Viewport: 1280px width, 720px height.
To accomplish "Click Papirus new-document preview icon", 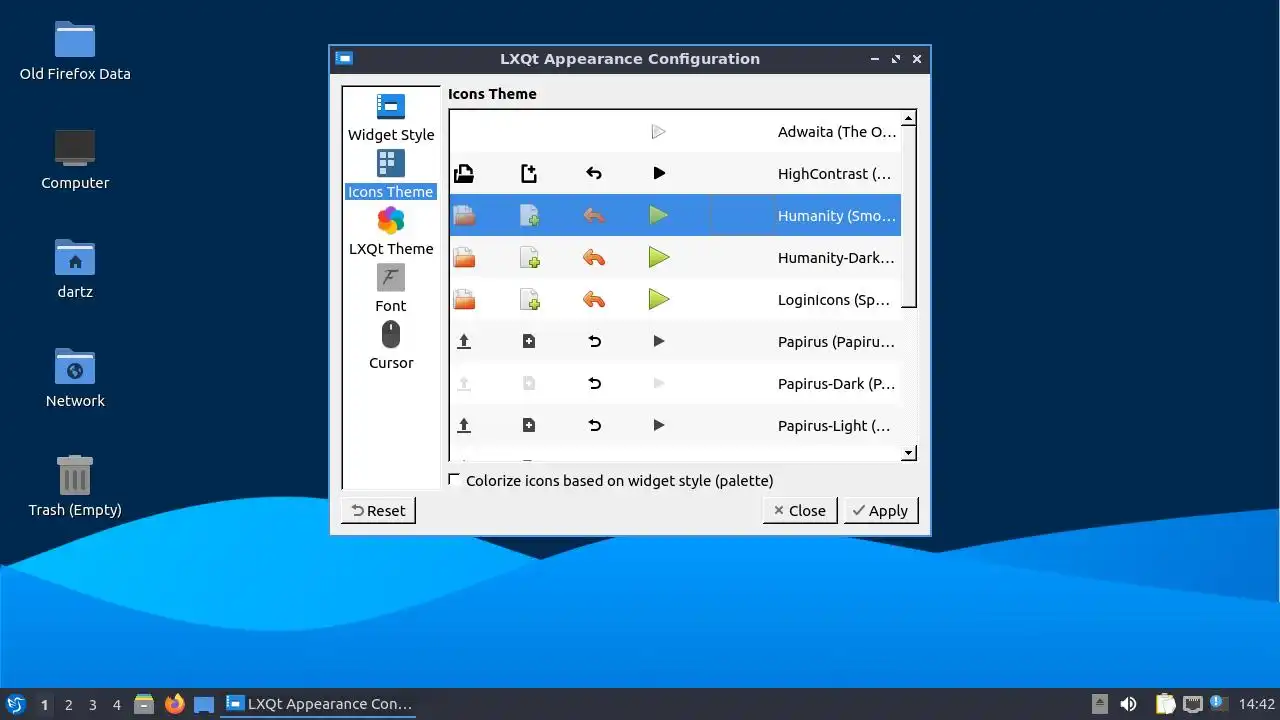I will point(529,342).
